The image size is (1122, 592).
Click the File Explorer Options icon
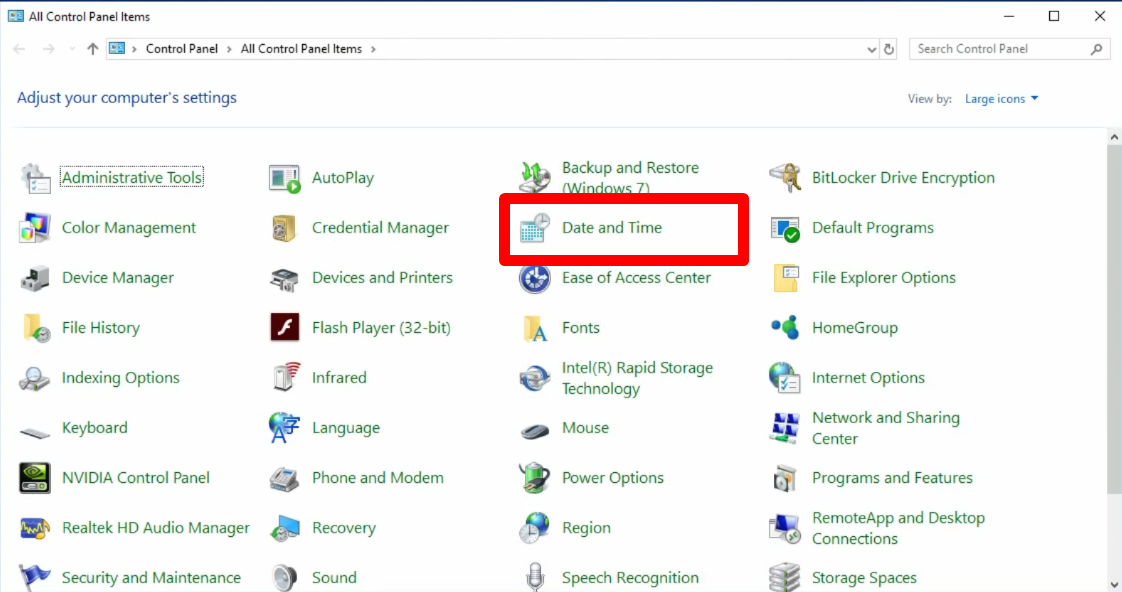[785, 278]
